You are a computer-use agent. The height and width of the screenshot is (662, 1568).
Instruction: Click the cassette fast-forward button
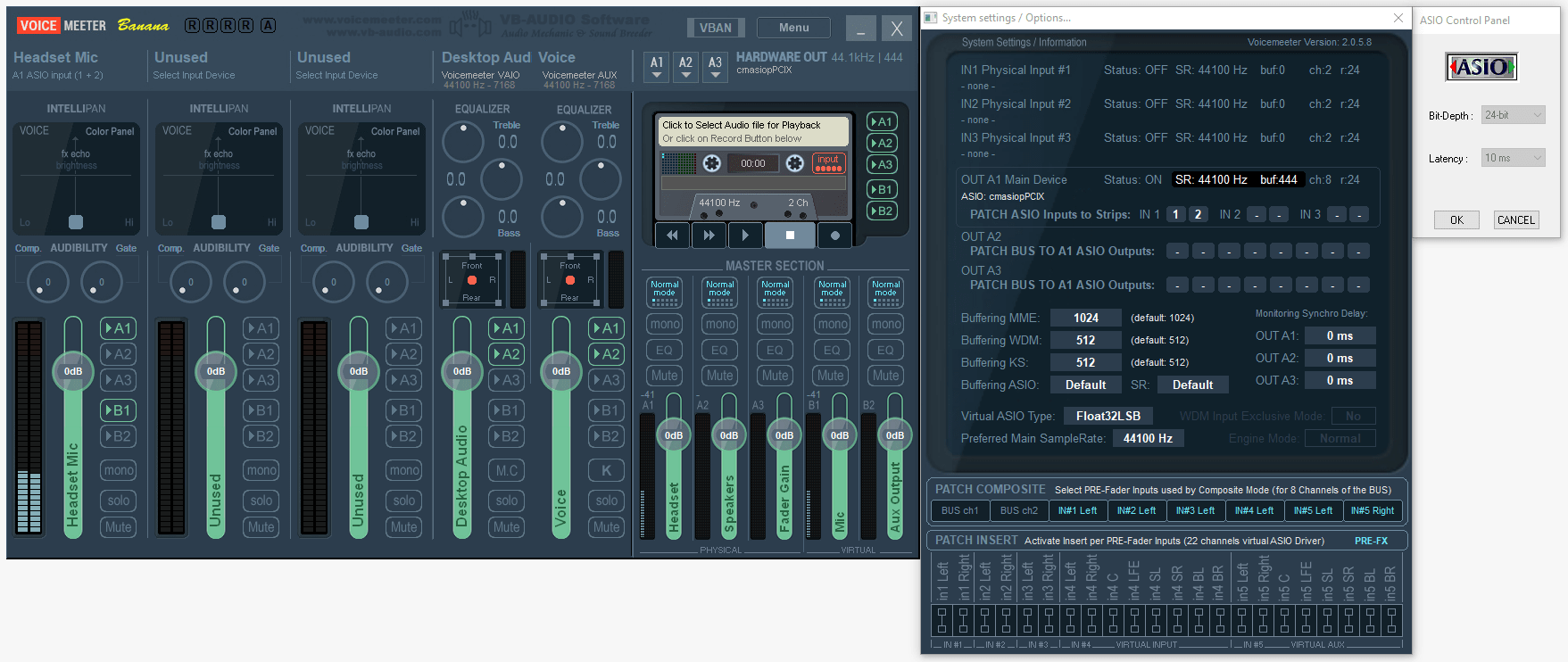[x=709, y=236]
